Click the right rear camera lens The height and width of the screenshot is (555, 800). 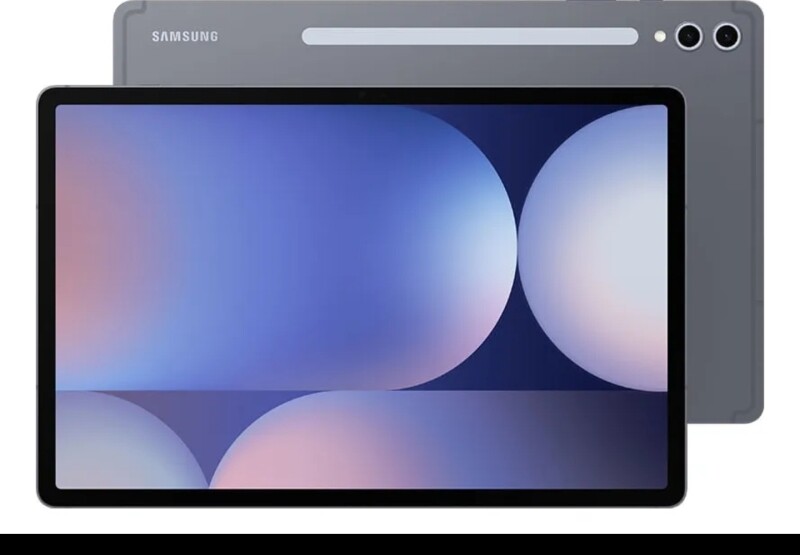click(x=727, y=36)
